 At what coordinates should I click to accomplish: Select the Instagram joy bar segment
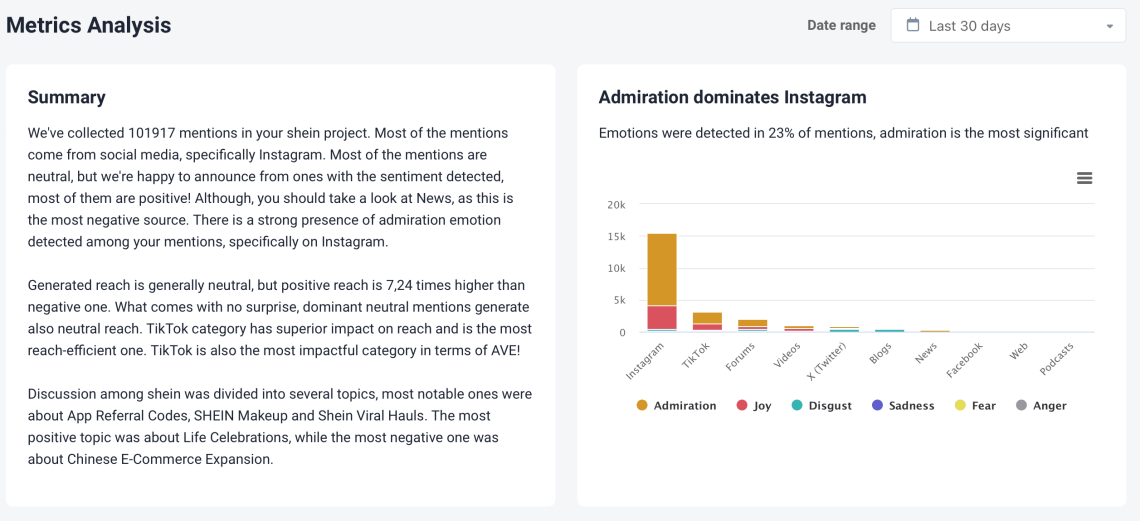point(662,318)
